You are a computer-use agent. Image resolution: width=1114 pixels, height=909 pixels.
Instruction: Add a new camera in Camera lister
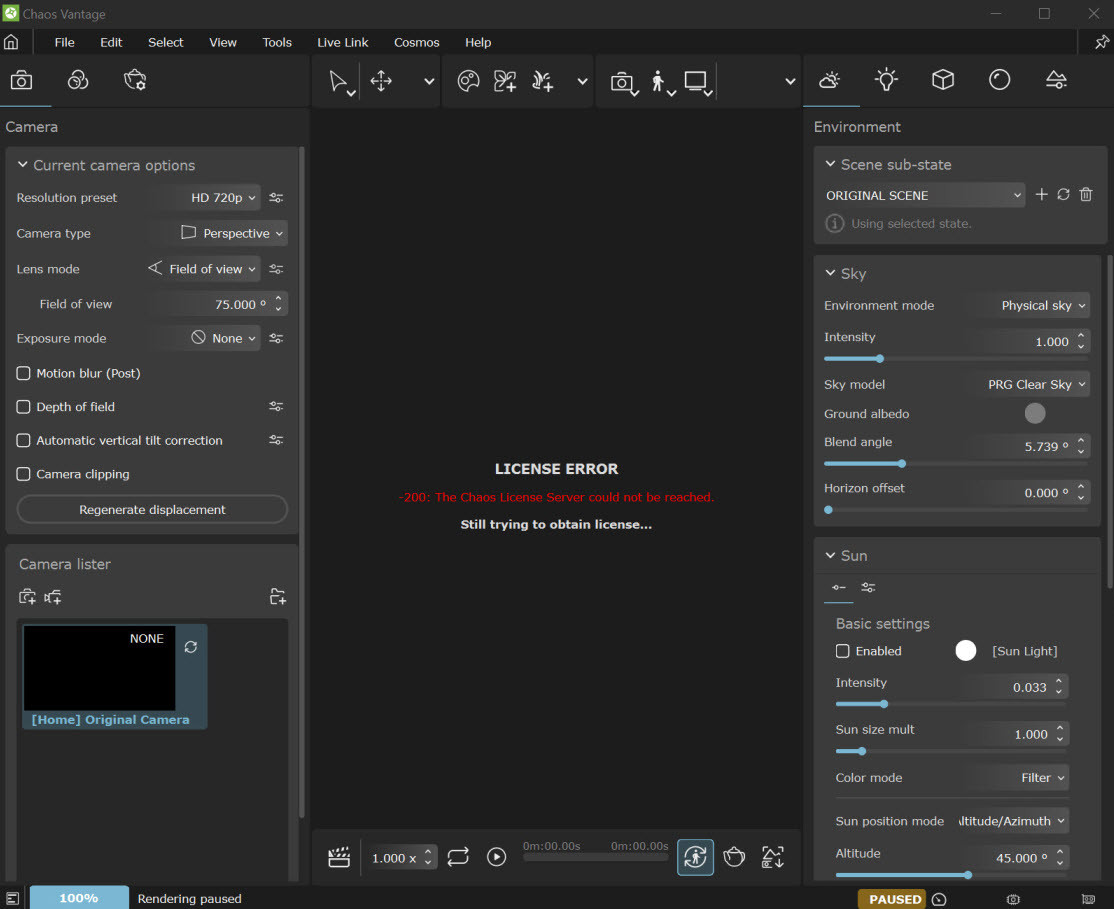[x=27, y=597]
